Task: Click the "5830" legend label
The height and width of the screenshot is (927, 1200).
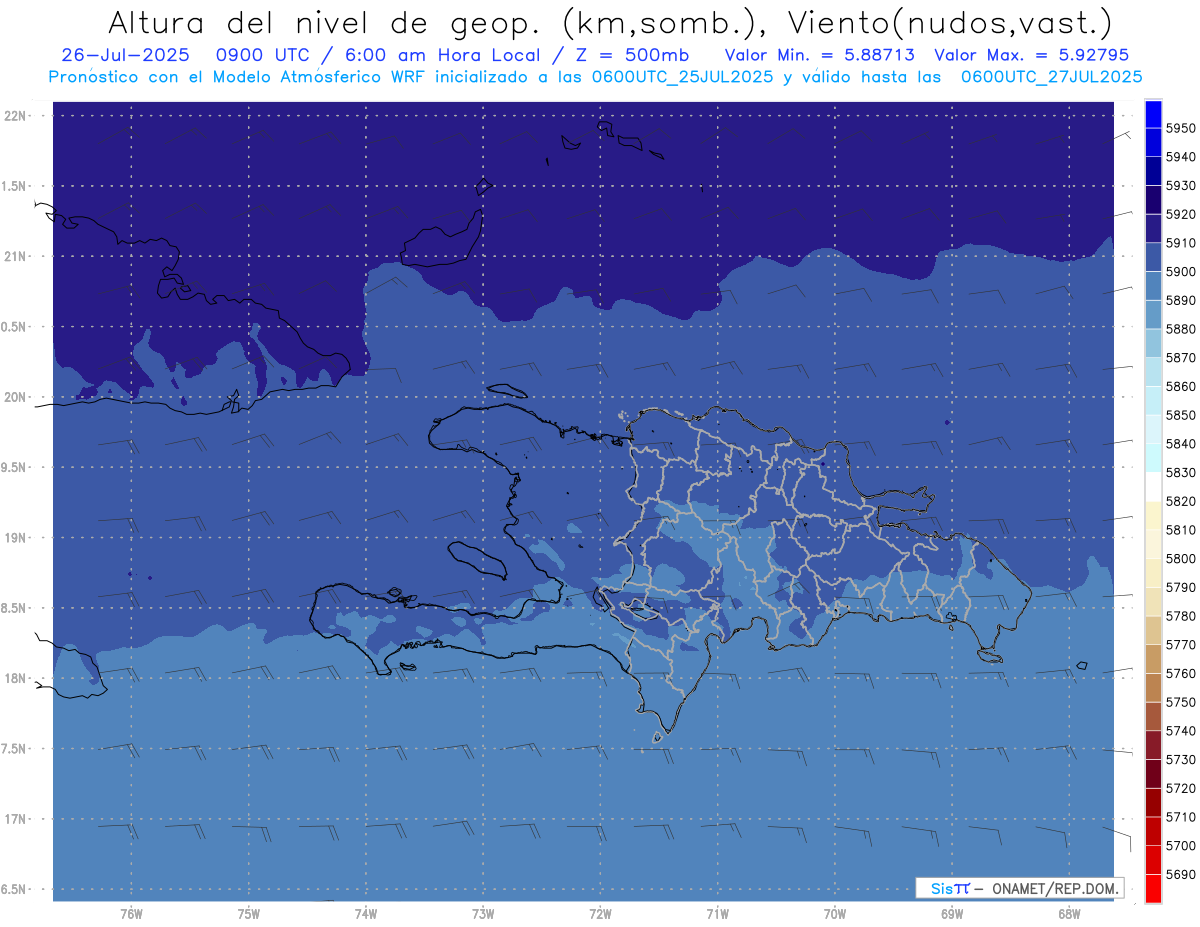Action: 1180,472
